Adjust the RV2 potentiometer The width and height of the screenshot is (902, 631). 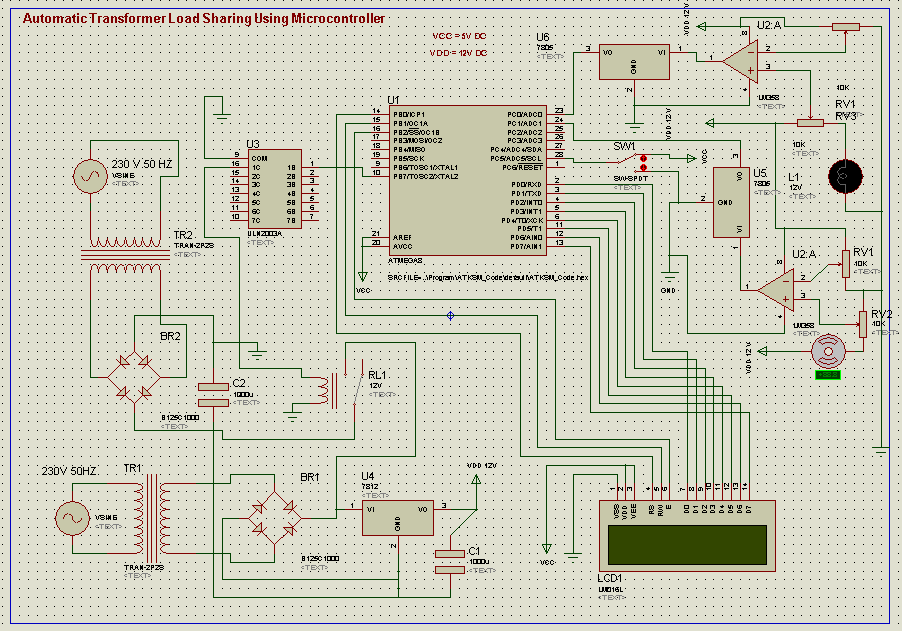[x=862, y=323]
